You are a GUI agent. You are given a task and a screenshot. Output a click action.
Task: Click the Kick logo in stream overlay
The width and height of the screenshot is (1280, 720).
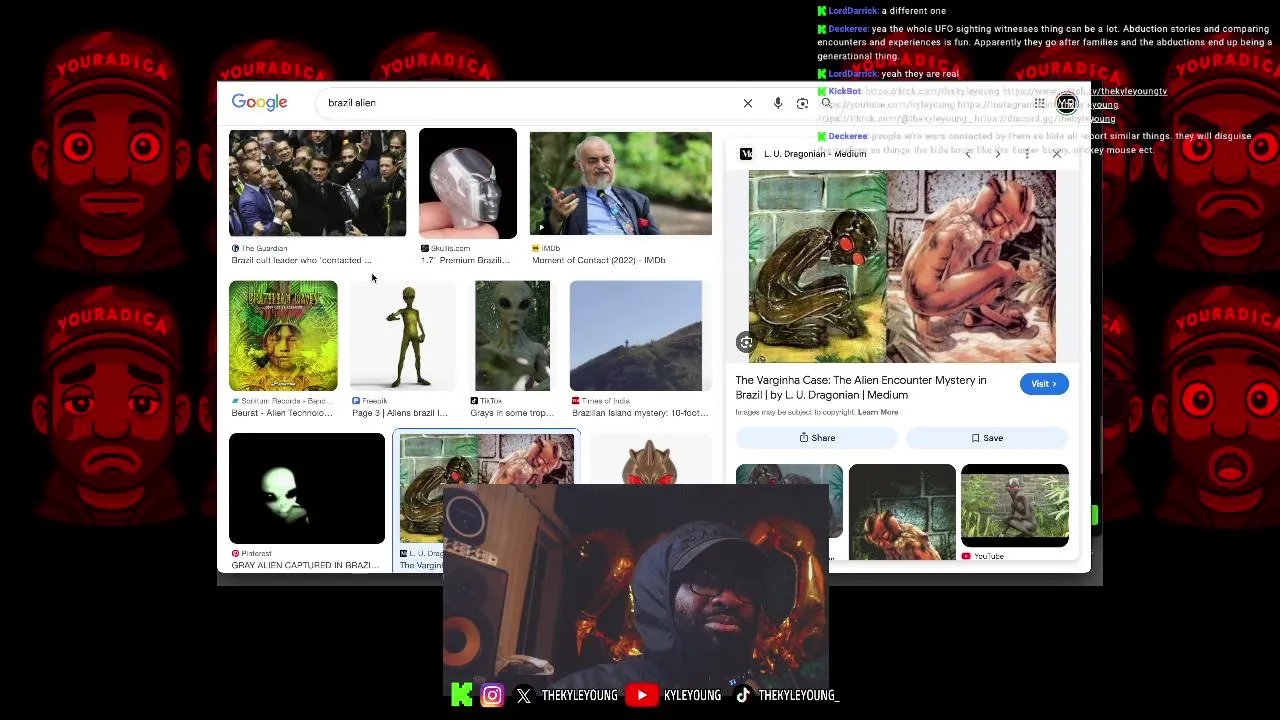(x=462, y=695)
